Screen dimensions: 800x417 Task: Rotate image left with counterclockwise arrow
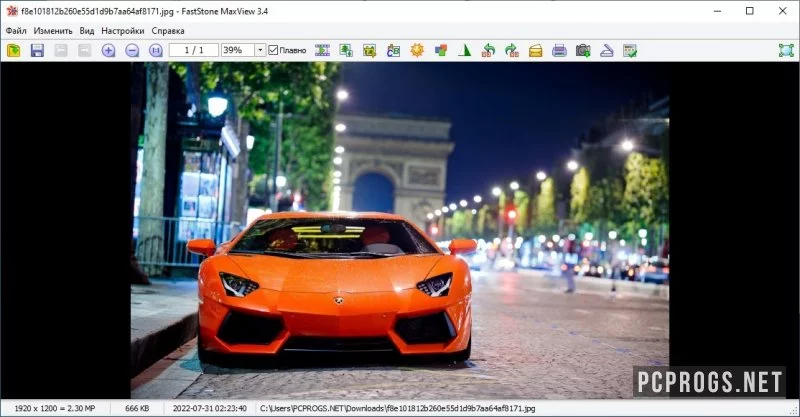[x=488, y=50]
